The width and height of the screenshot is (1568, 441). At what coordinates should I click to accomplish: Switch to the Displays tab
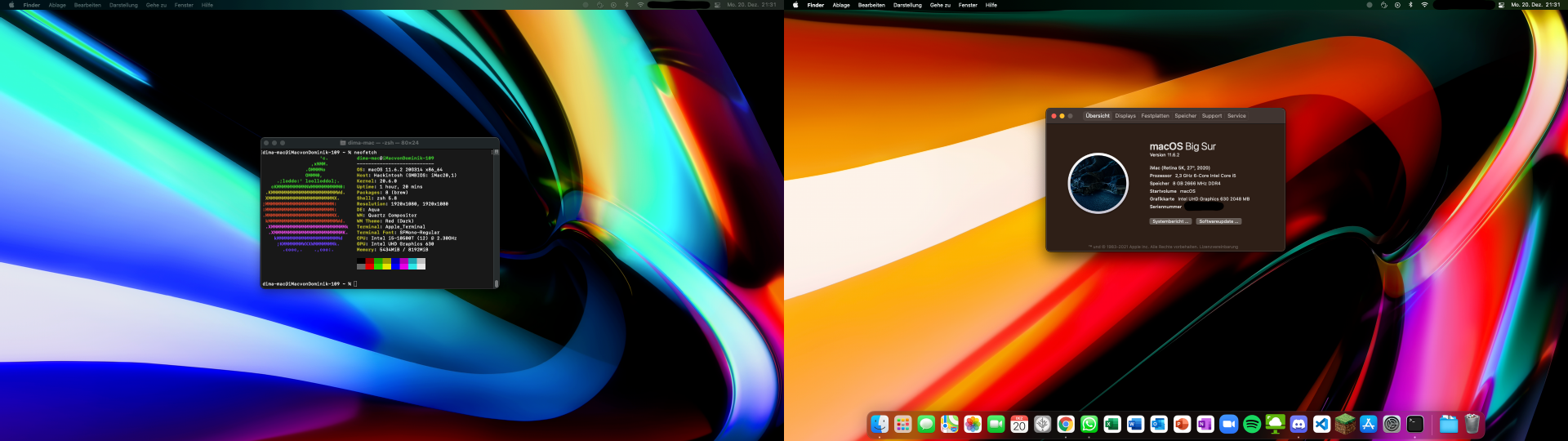click(1125, 116)
